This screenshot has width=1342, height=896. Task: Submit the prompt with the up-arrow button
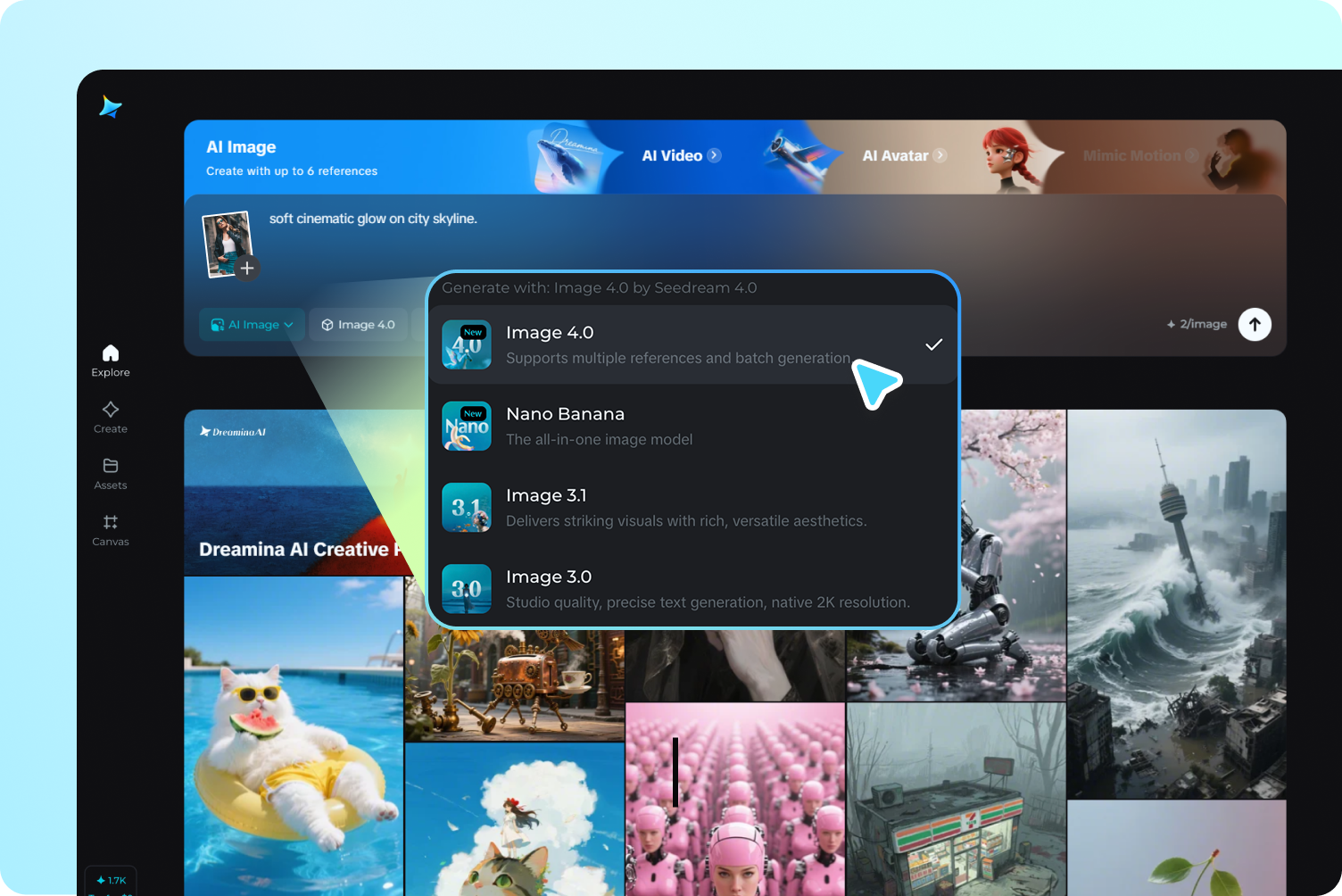coord(1255,325)
